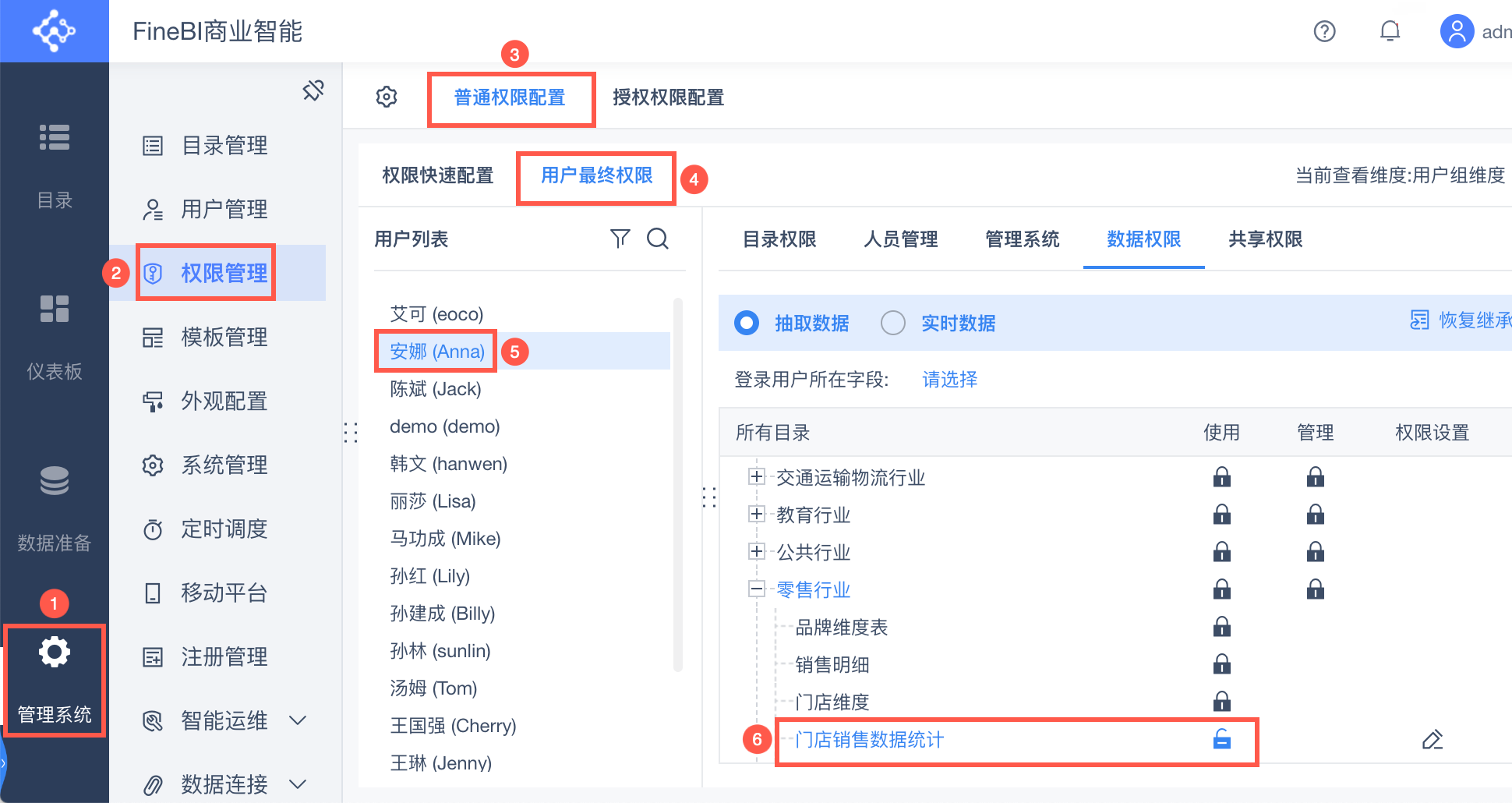The height and width of the screenshot is (803, 1512).
Task: Toggle the use lock for 门店销售数据统计
Action: tap(1221, 739)
